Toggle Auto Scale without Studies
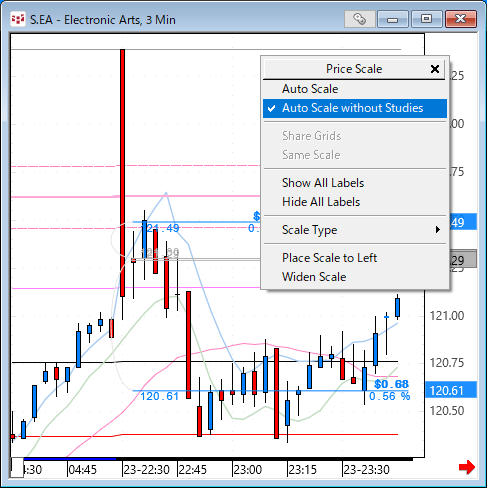The image size is (487, 488). pyautogui.click(x=355, y=108)
